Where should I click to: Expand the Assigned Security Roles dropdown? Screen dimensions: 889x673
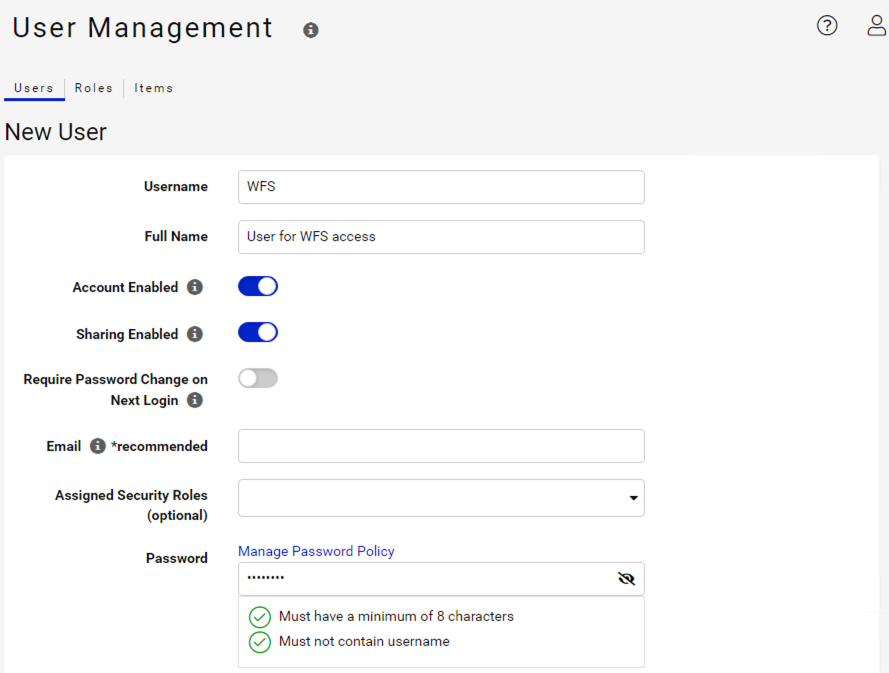(x=633, y=498)
